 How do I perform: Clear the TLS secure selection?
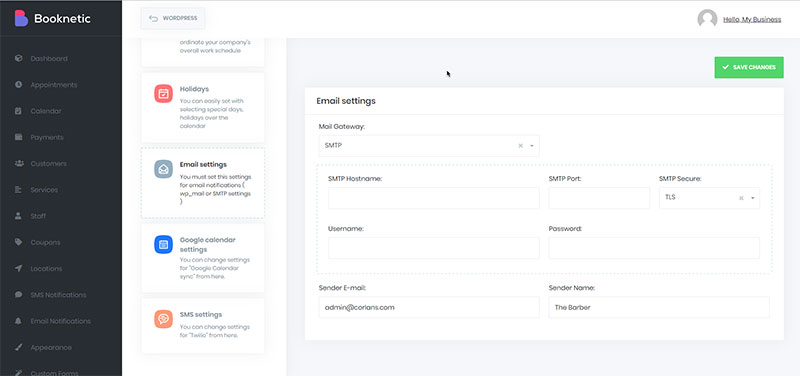tap(741, 198)
